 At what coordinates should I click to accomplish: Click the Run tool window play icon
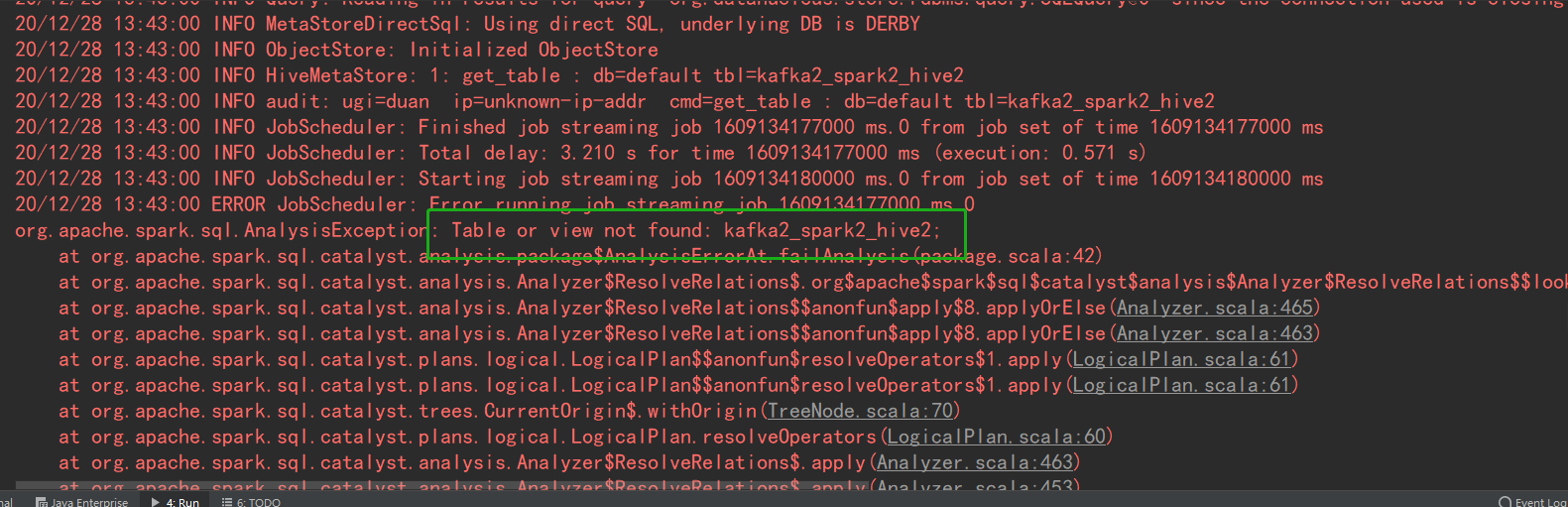tap(156, 502)
